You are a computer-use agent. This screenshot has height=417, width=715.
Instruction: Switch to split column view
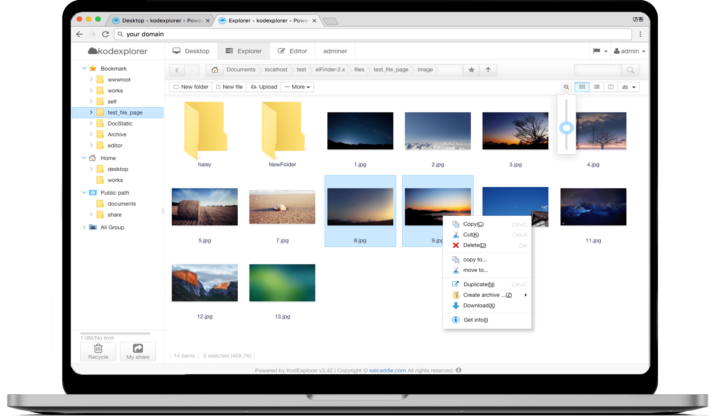tap(611, 87)
